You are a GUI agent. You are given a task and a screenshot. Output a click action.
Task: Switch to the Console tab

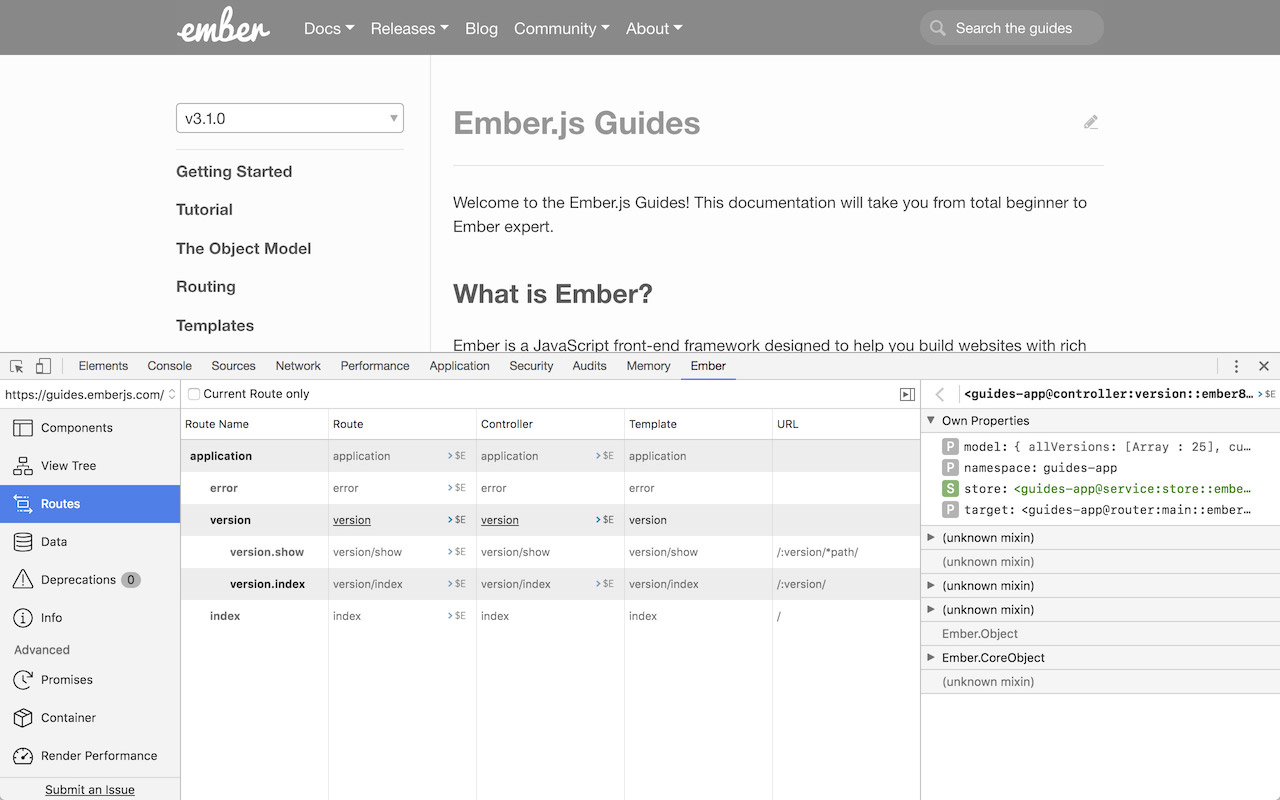(169, 366)
